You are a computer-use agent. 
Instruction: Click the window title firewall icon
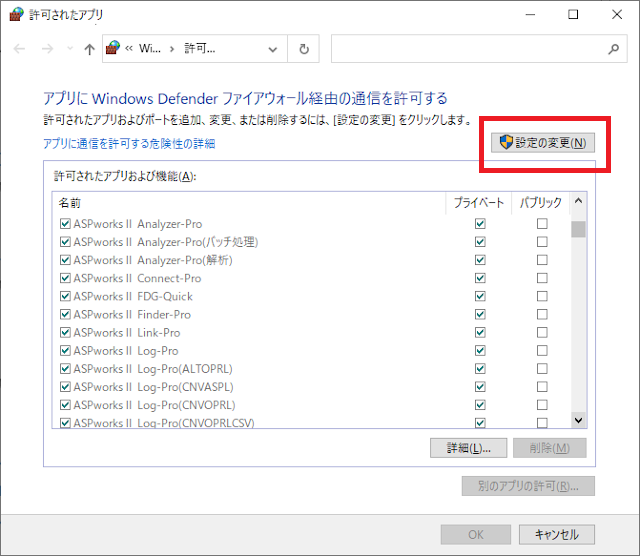point(16,14)
